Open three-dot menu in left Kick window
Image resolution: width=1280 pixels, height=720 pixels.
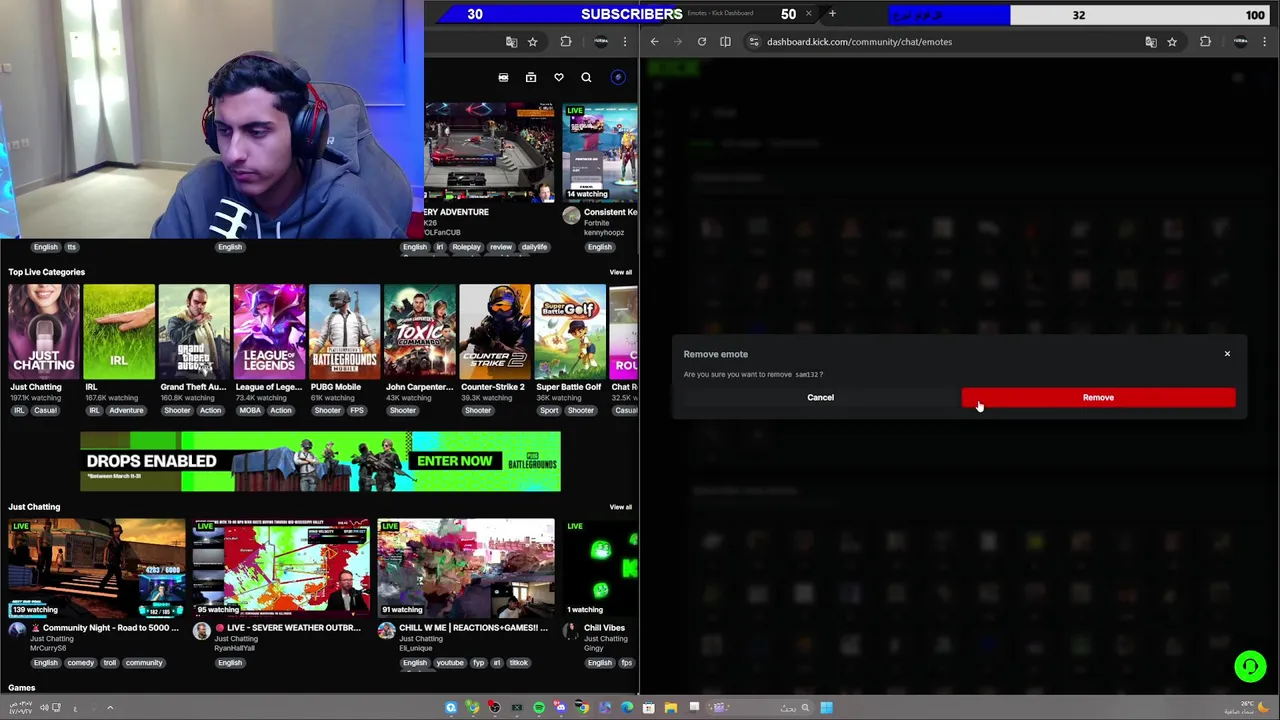(625, 42)
